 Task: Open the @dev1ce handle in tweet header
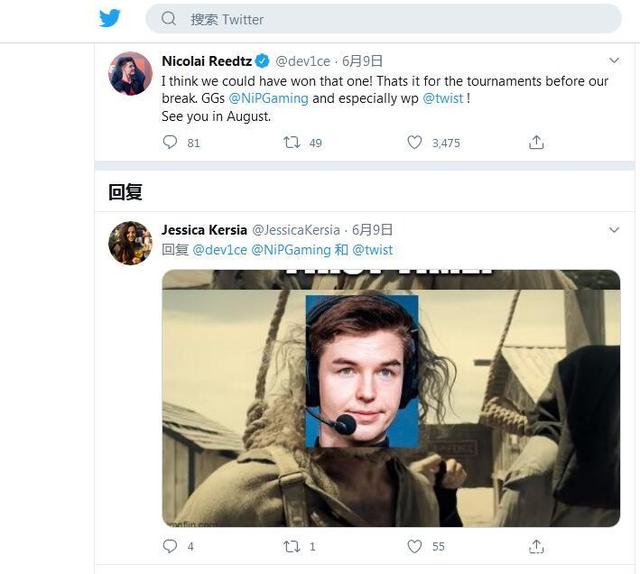303,61
